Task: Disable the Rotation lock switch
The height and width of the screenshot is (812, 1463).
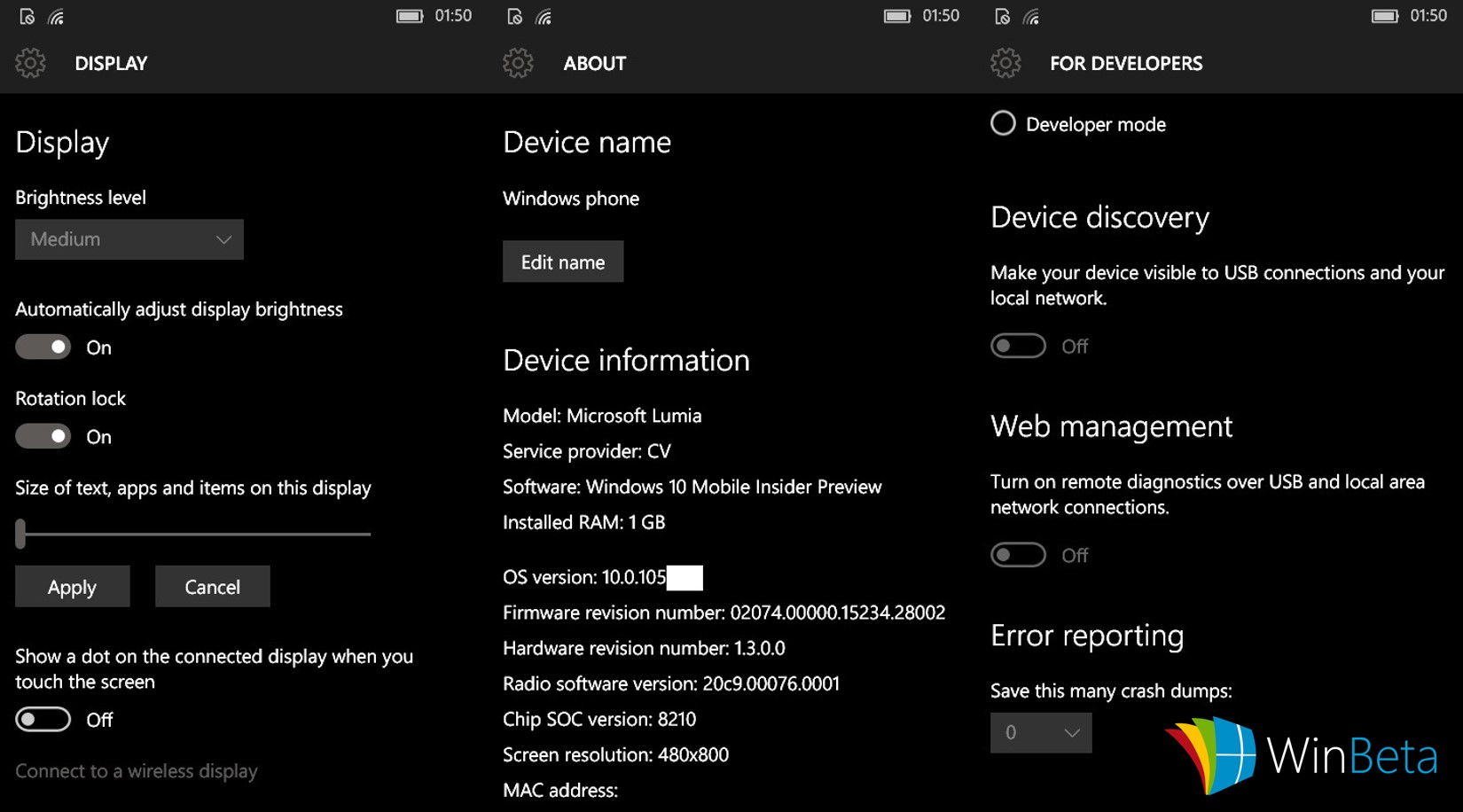Action: coord(43,436)
